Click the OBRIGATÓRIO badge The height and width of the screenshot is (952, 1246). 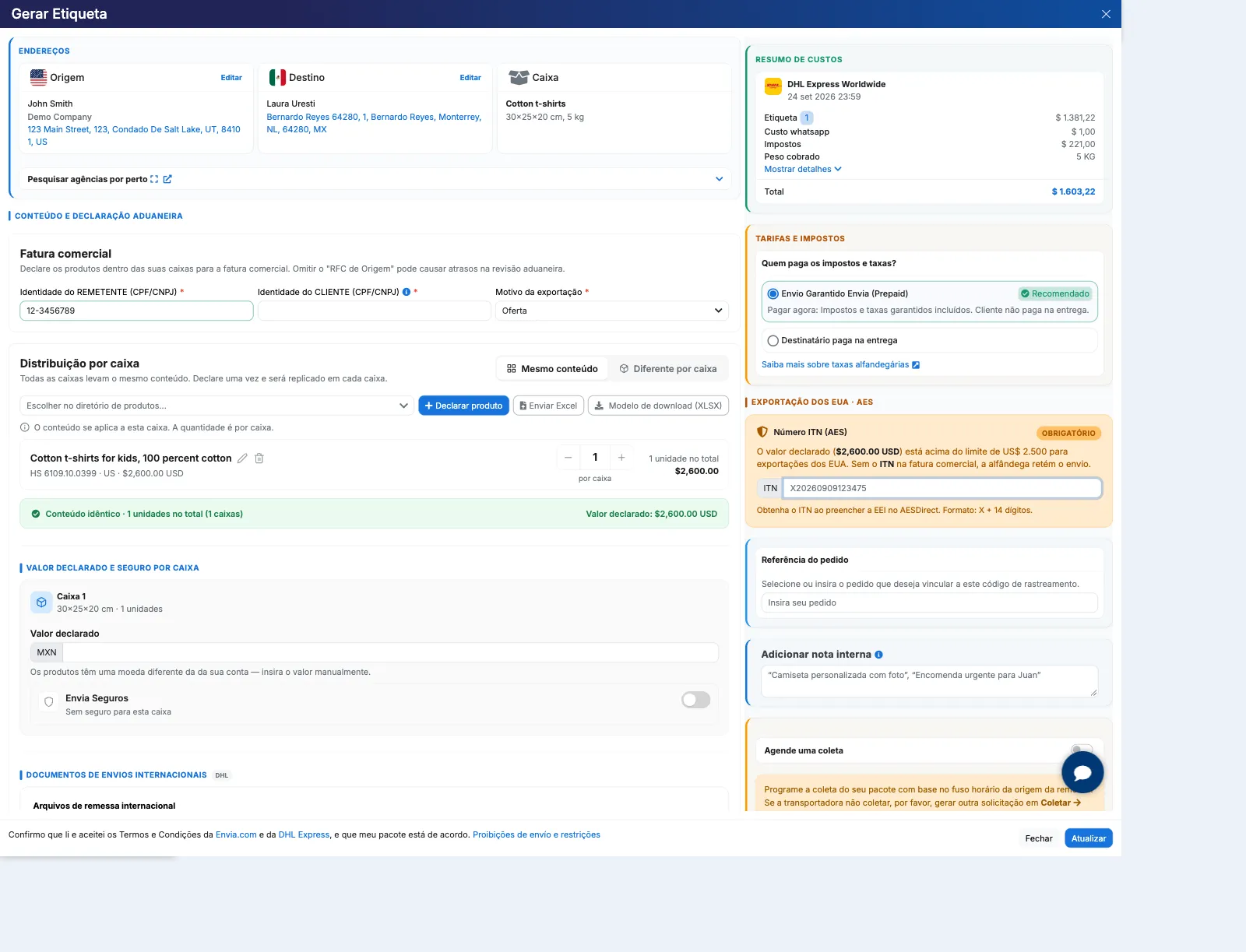[1068, 434]
